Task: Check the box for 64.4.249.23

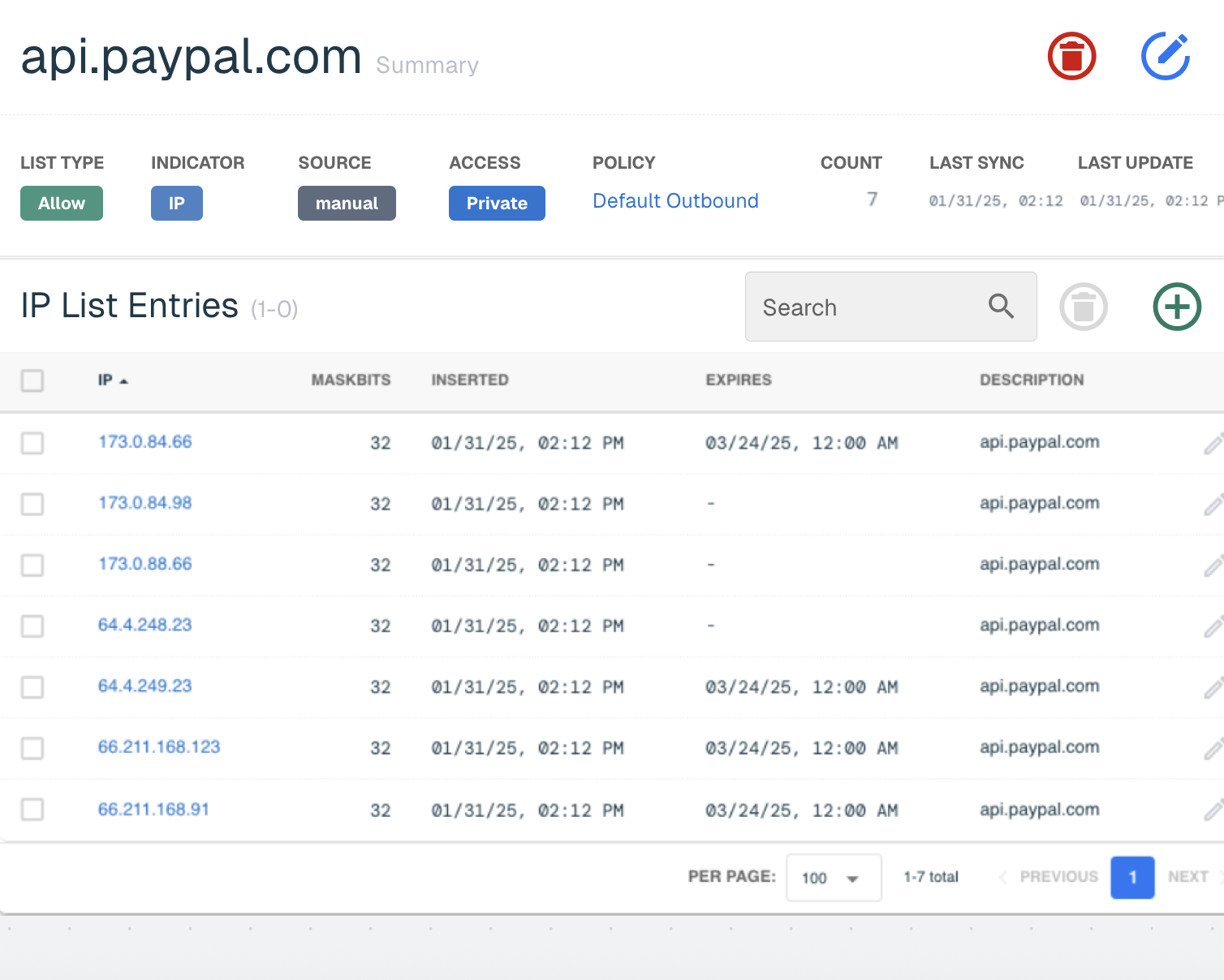Action: click(32, 687)
